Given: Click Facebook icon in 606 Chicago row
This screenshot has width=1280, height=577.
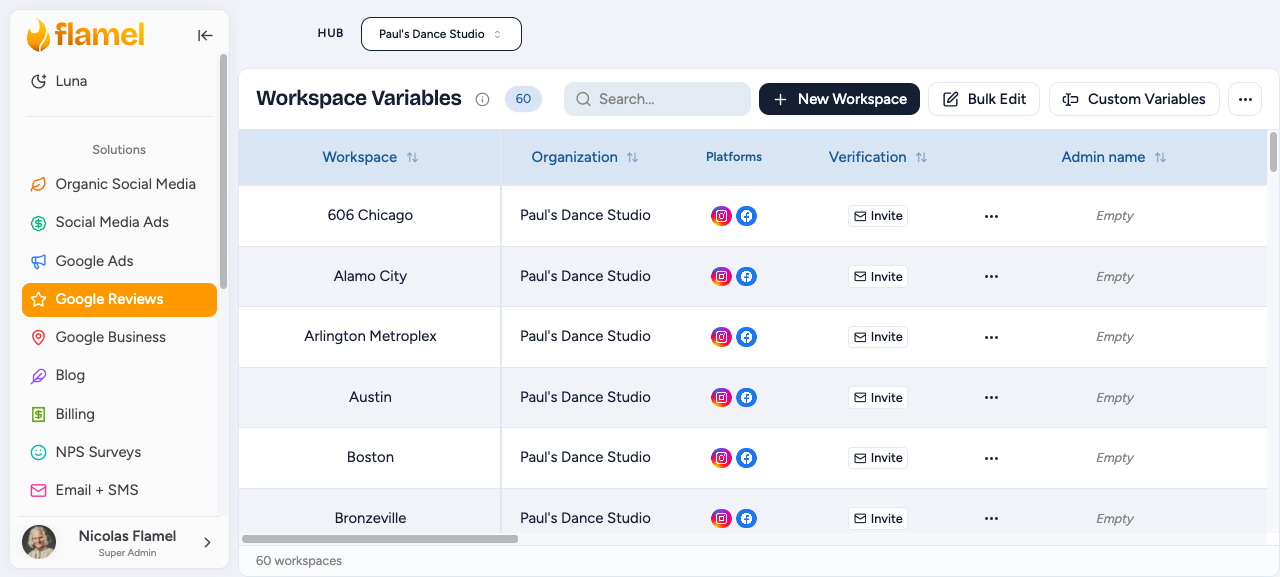Looking at the screenshot, I should pos(746,216).
